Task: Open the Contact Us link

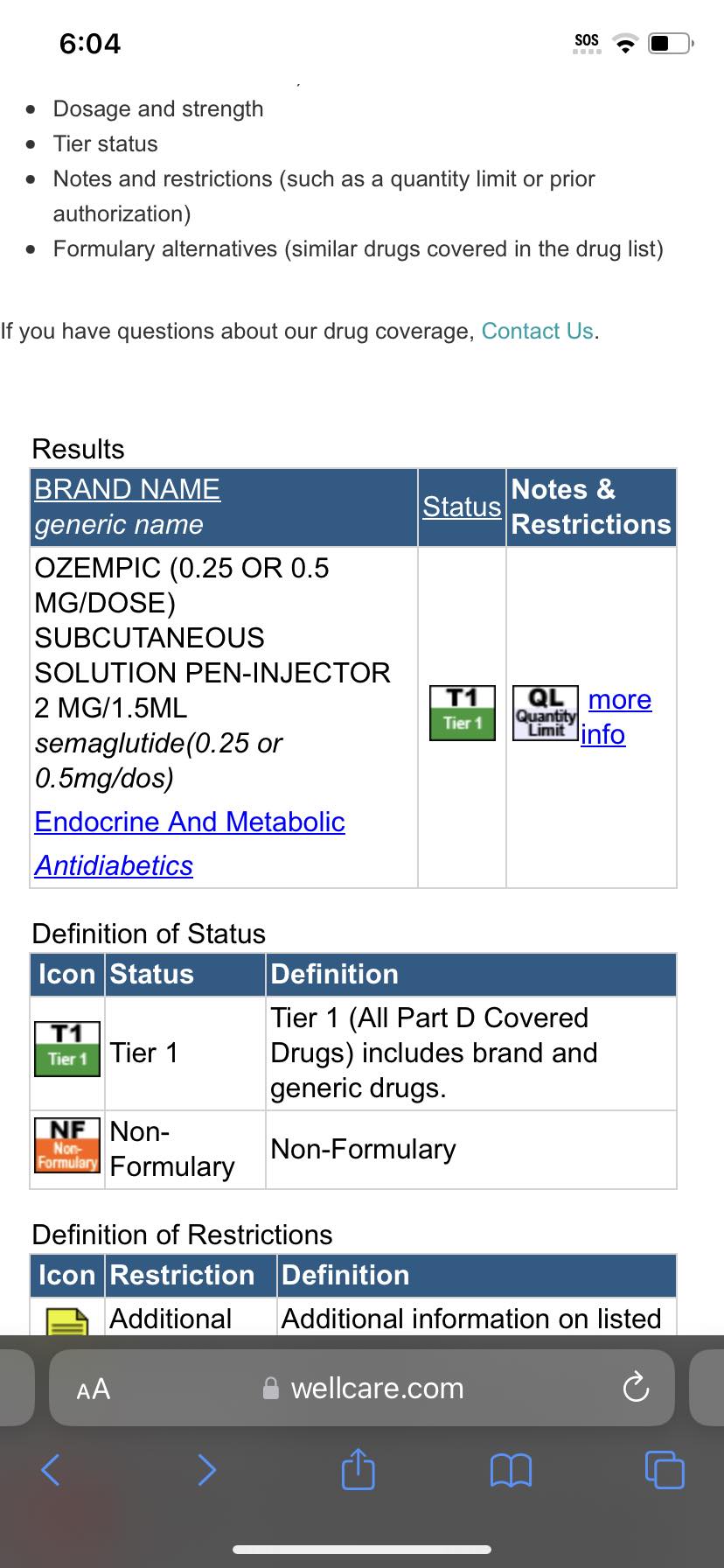Action: [538, 331]
